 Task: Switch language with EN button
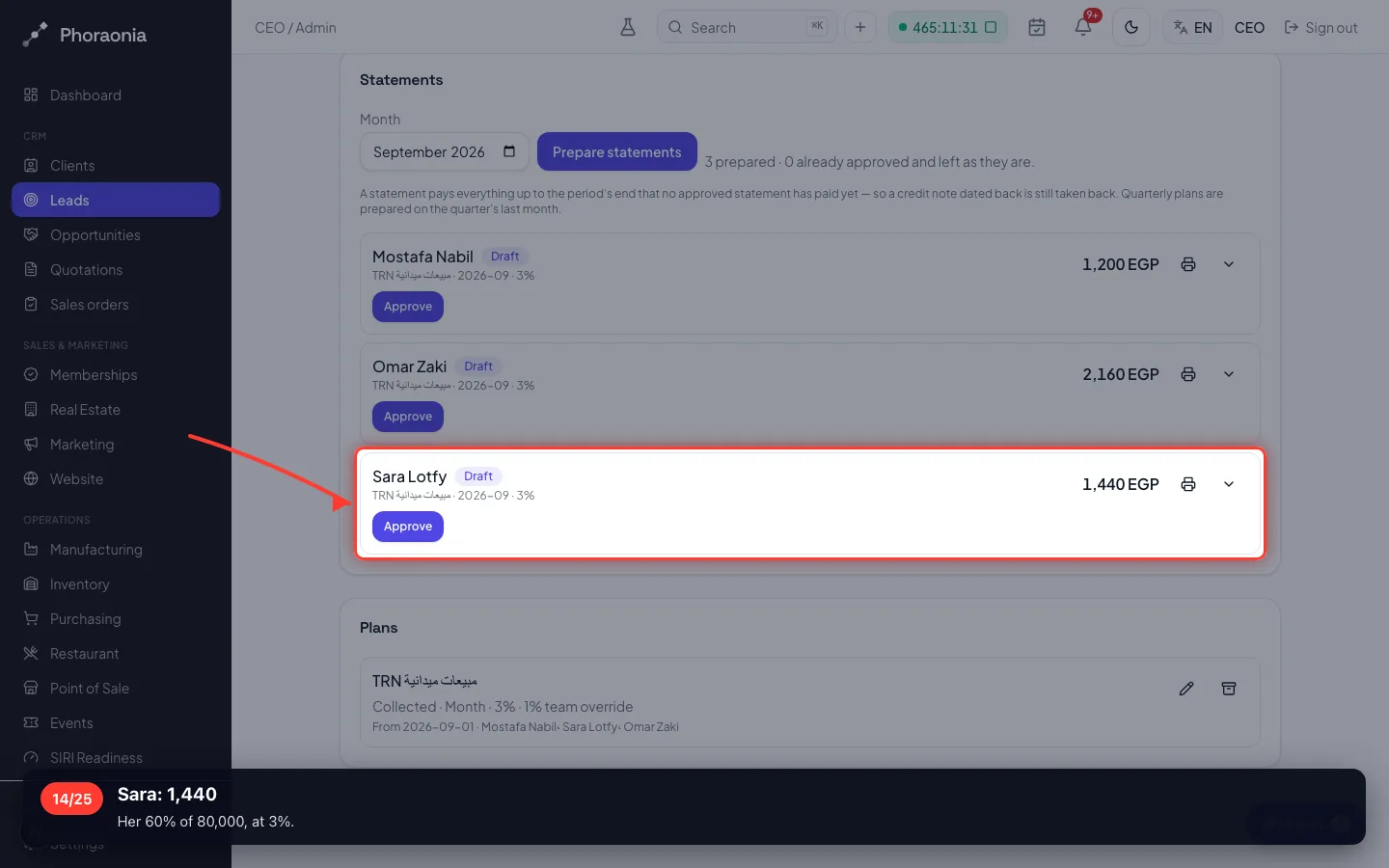(1193, 27)
